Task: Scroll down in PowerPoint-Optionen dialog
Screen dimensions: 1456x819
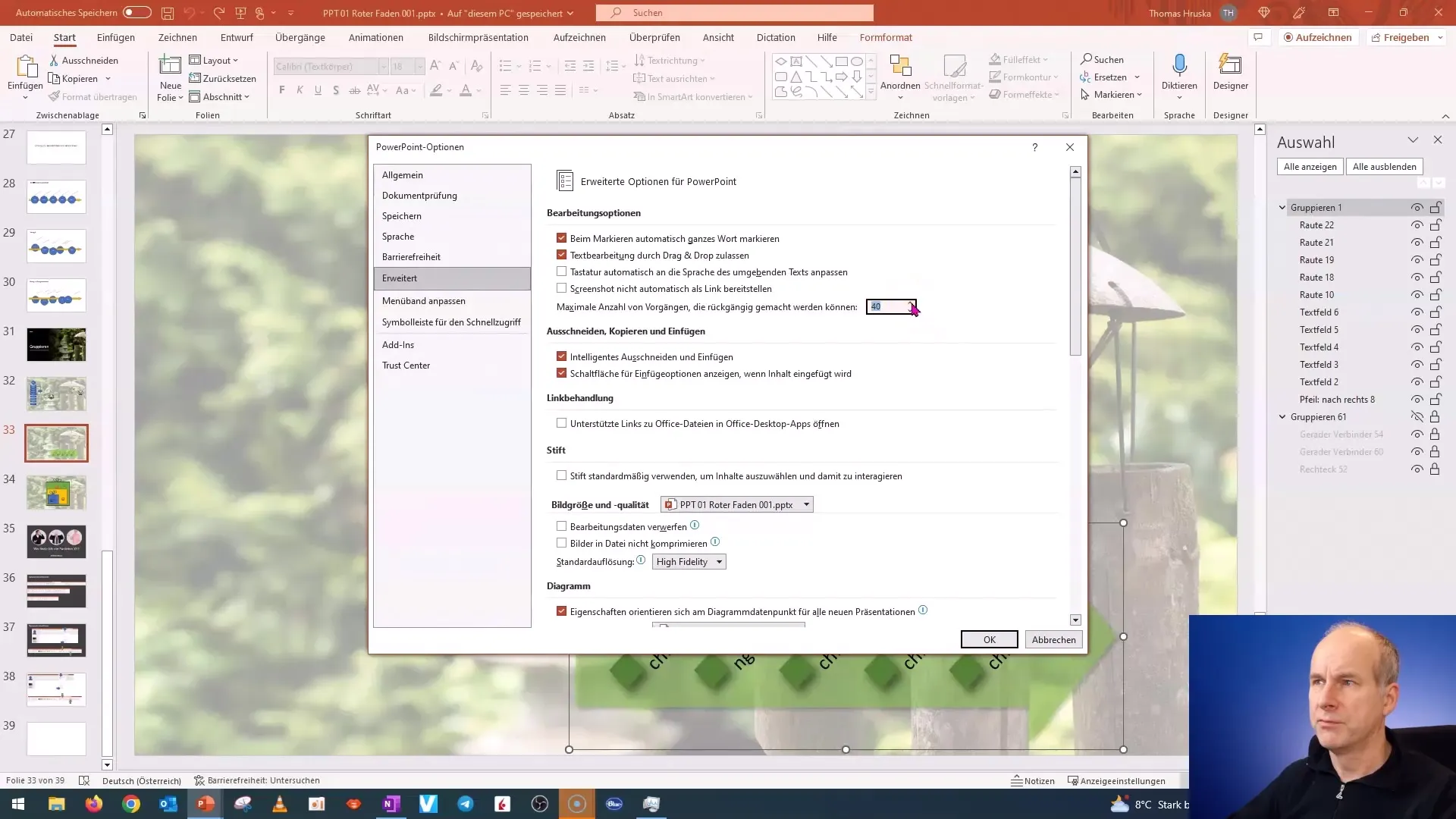Action: coord(1075,620)
